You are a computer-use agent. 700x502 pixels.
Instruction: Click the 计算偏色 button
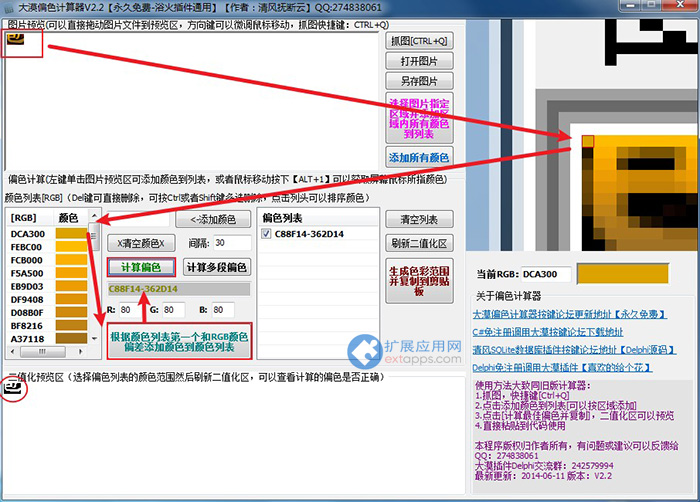coord(141,267)
